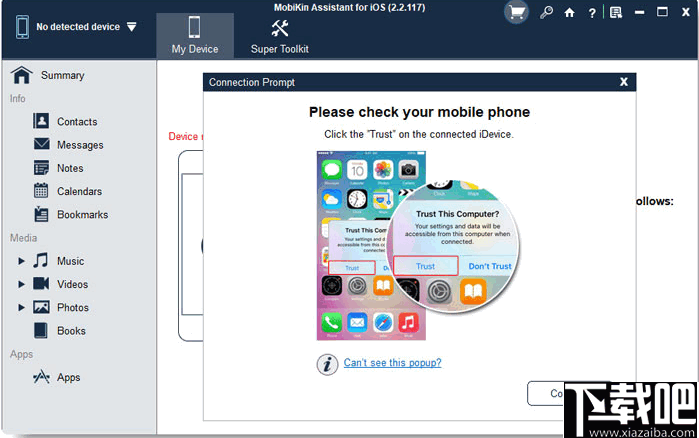This screenshot has width=699, height=438.
Task: Go to home via title bar icon
Action: [569, 12]
